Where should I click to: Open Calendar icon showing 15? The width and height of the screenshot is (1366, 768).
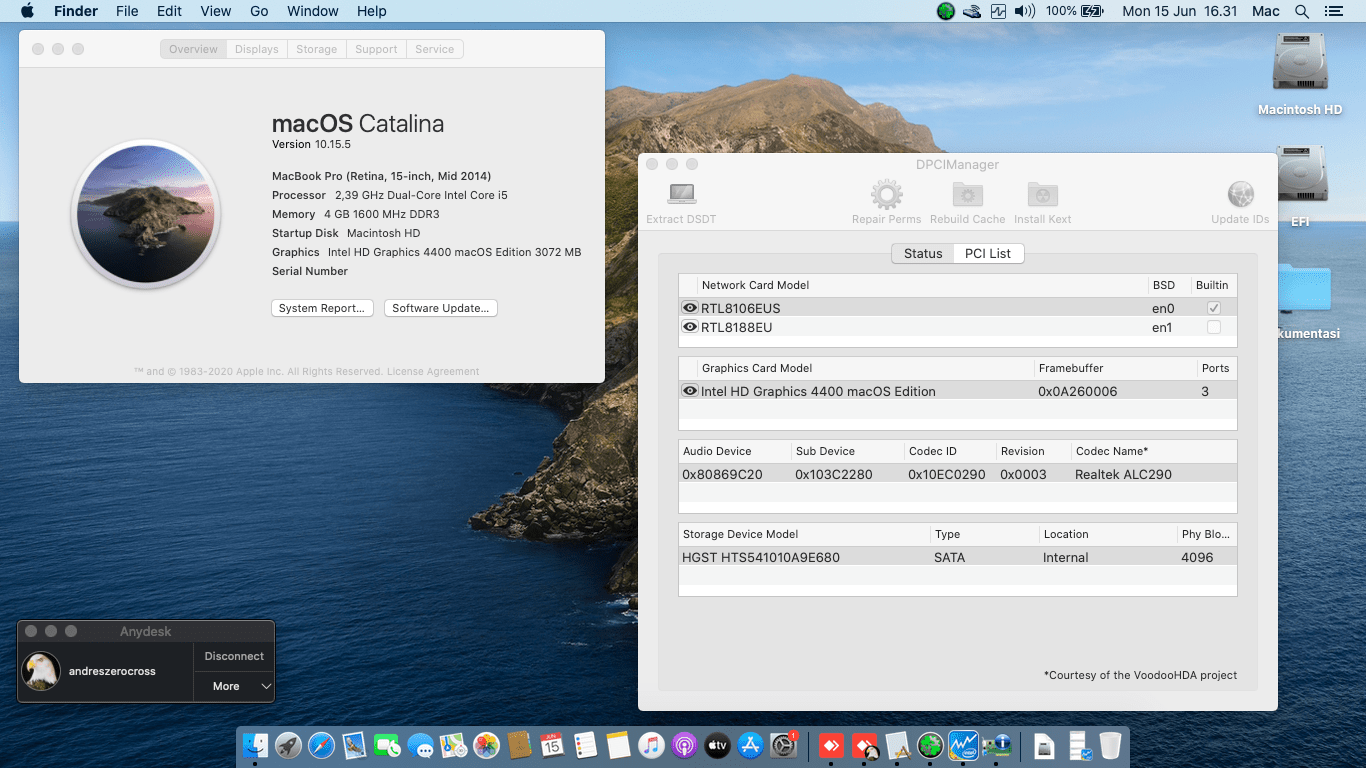coord(552,745)
